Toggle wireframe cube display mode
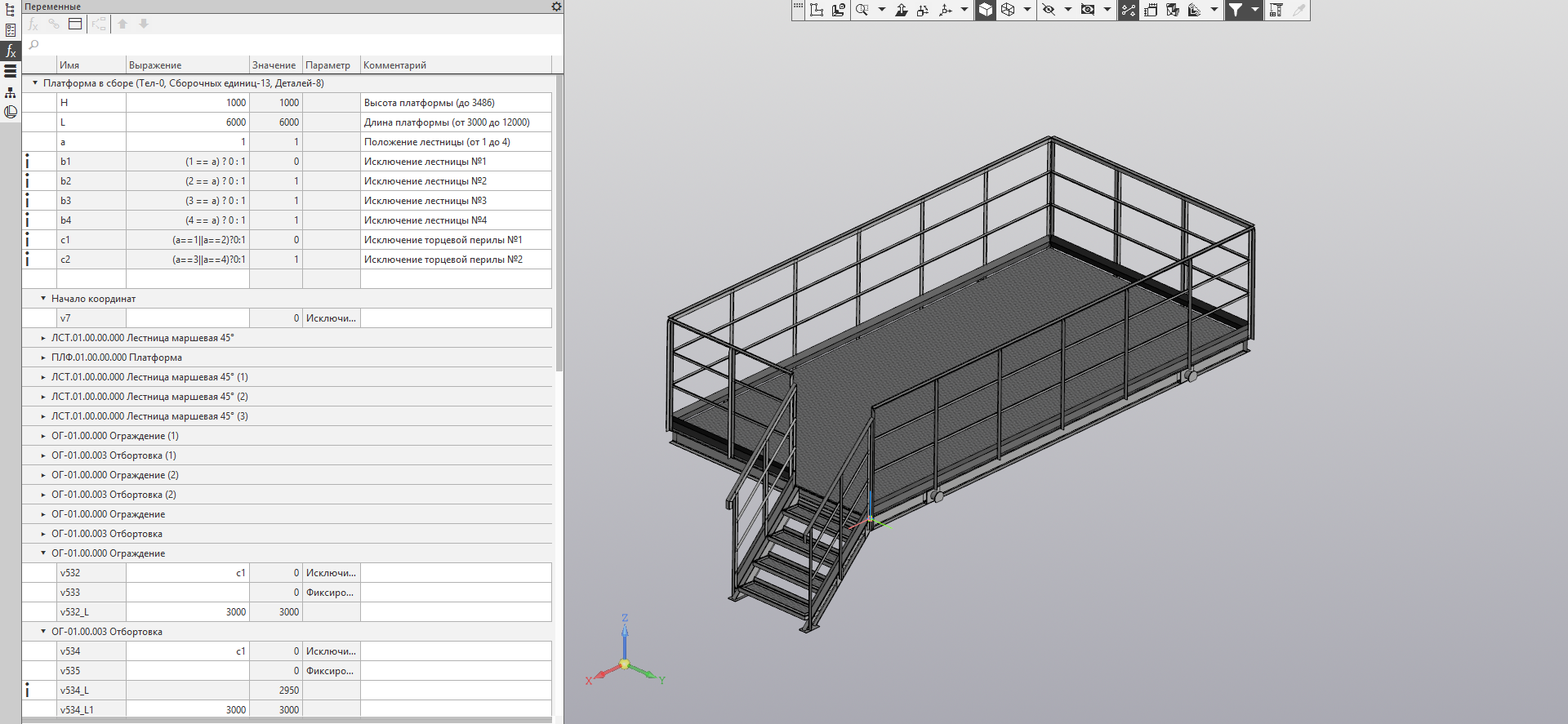 tap(1008, 10)
